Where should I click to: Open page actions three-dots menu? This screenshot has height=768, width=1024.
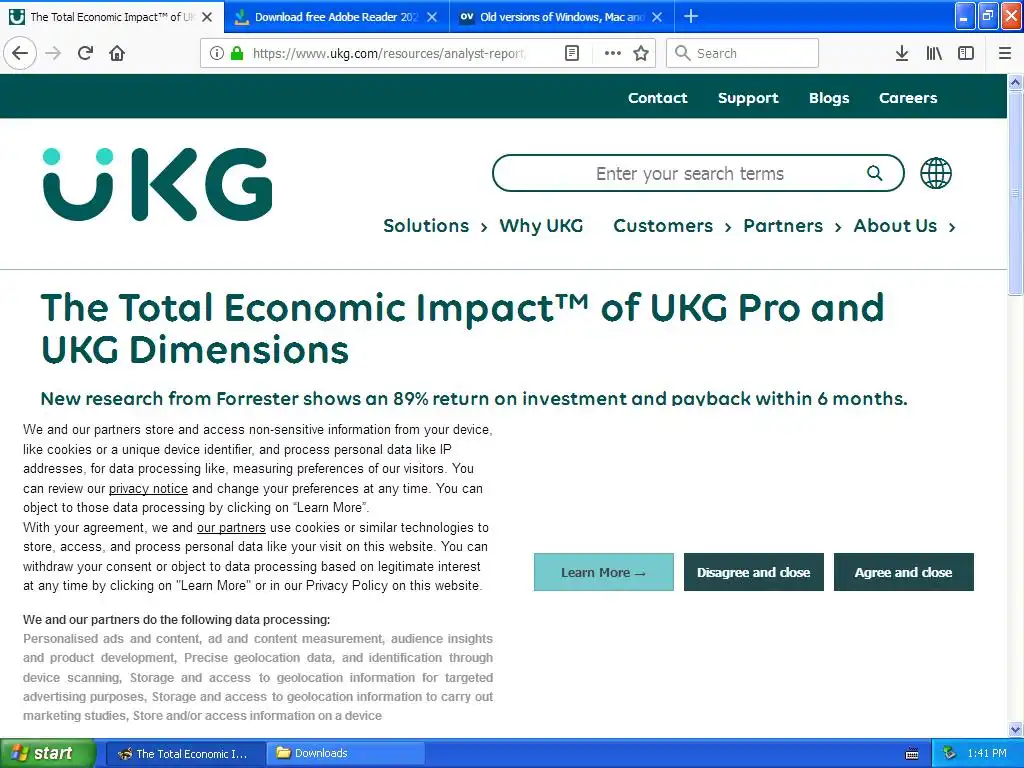613,53
